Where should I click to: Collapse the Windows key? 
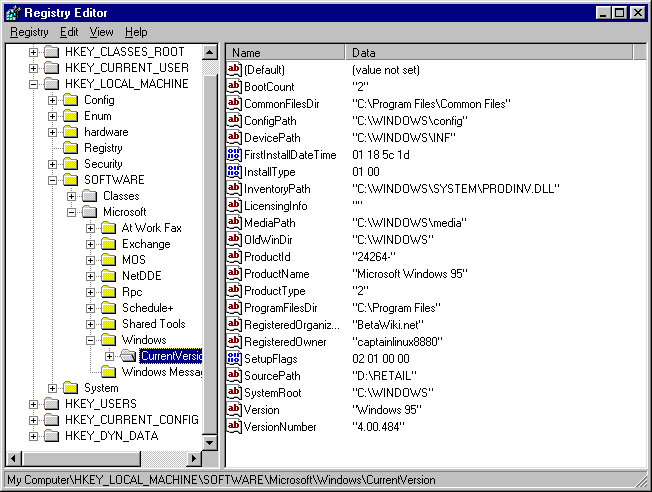click(x=91, y=341)
